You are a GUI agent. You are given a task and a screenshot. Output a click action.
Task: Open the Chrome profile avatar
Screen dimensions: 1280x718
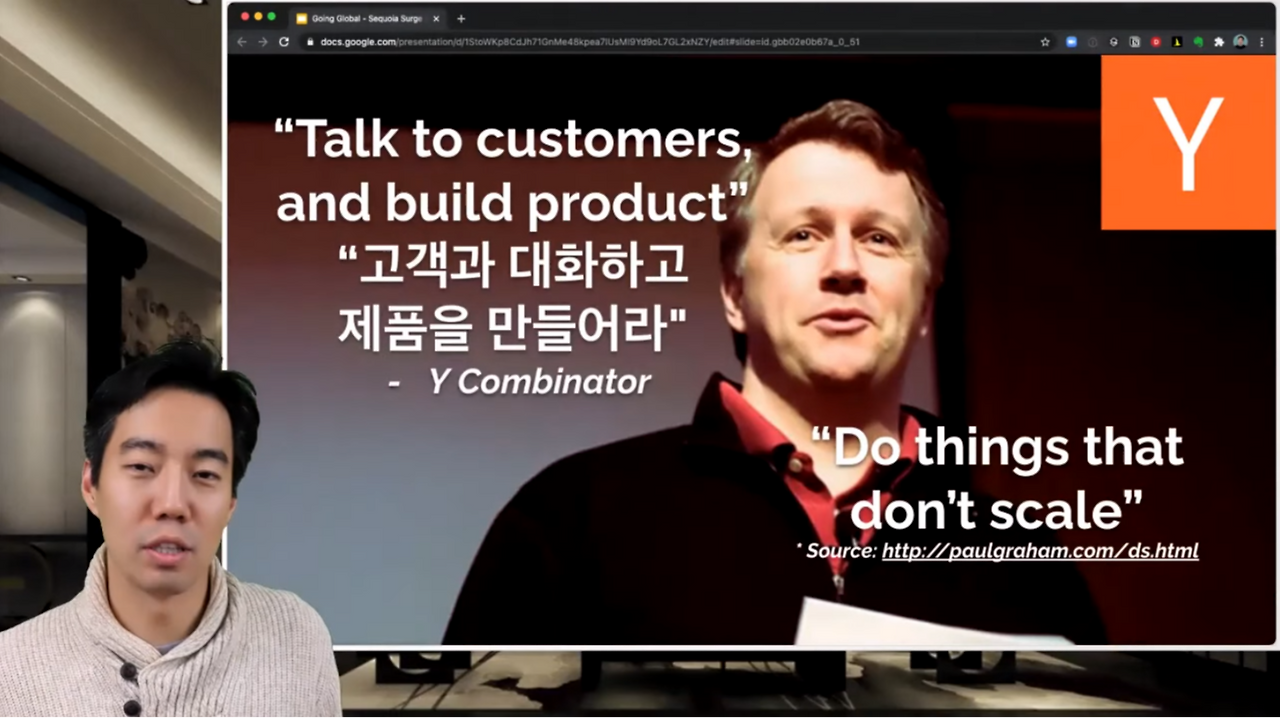click(1241, 42)
